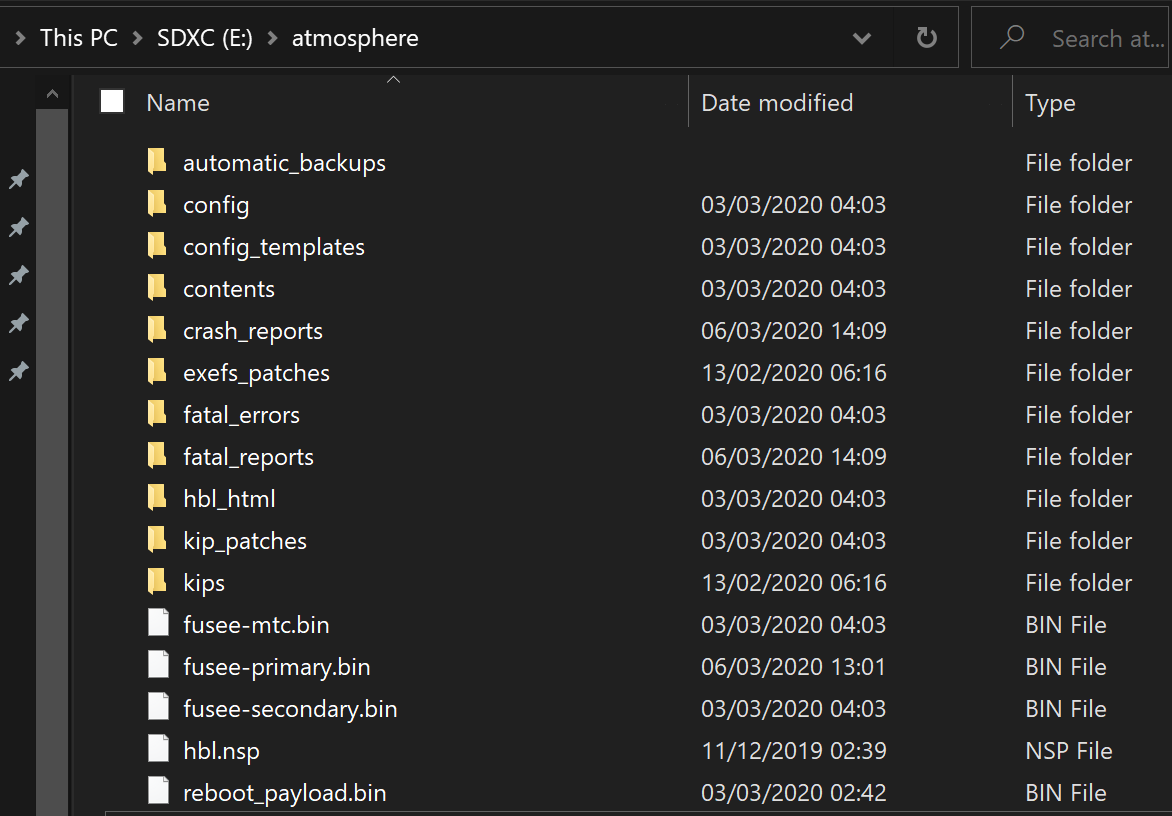Sort files by Type column

pos(1050,102)
